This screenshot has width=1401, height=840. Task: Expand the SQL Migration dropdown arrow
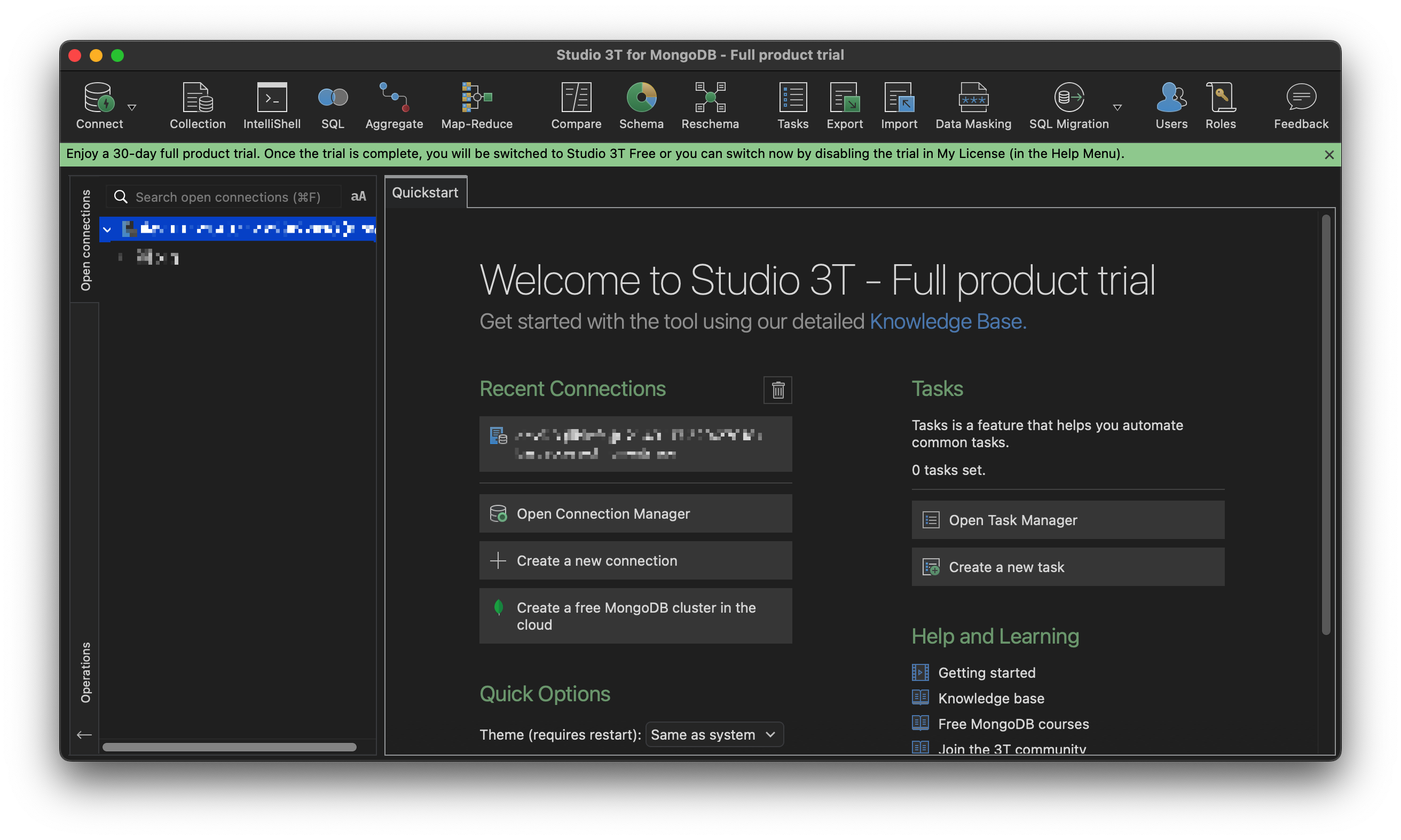(1117, 107)
